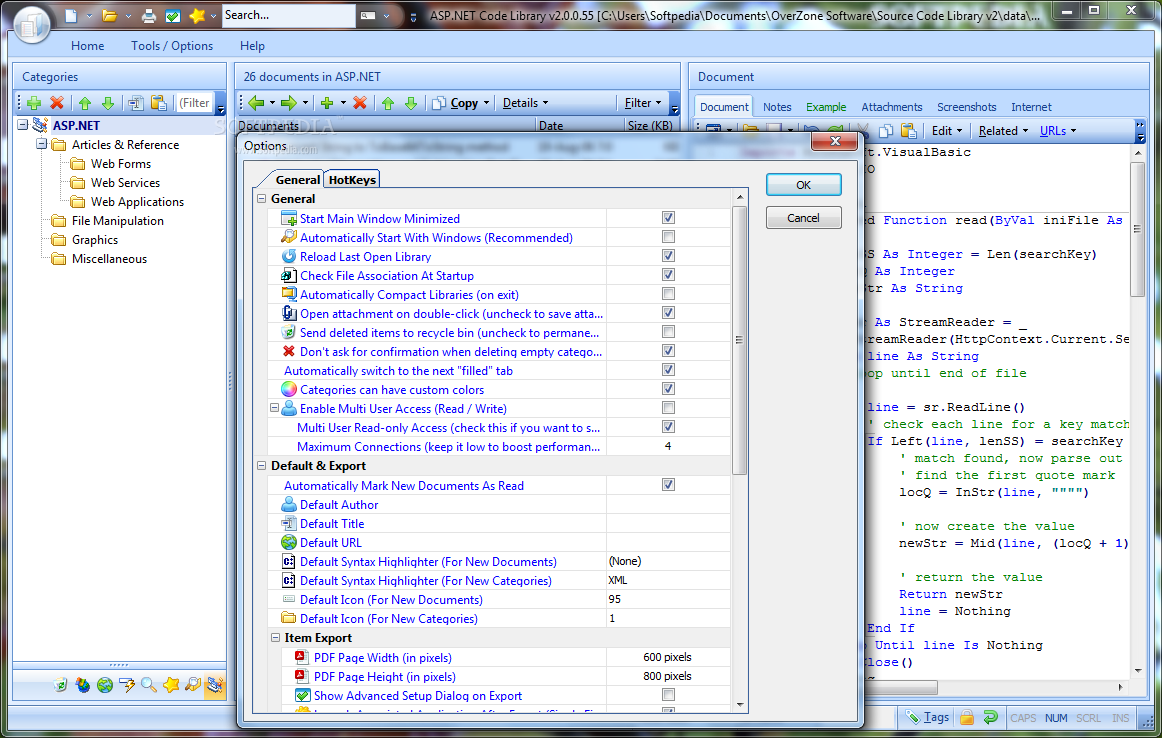Click the green Earth globe icon in bottom panel
Viewport: 1162px width, 738px height.
(104, 685)
